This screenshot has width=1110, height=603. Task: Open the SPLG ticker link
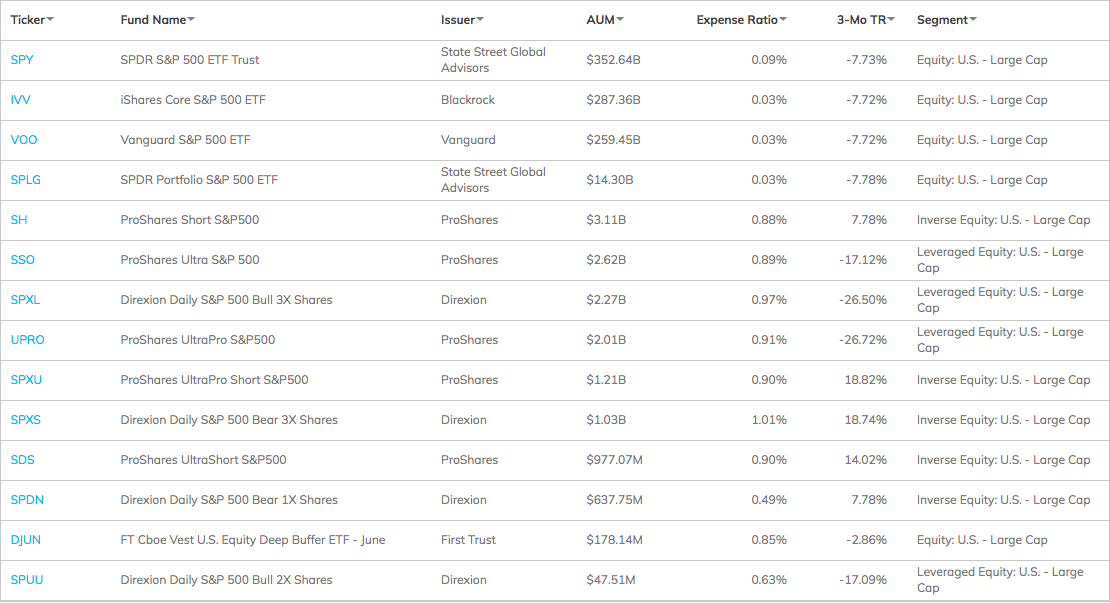pyautogui.click(x=26, y=180)
